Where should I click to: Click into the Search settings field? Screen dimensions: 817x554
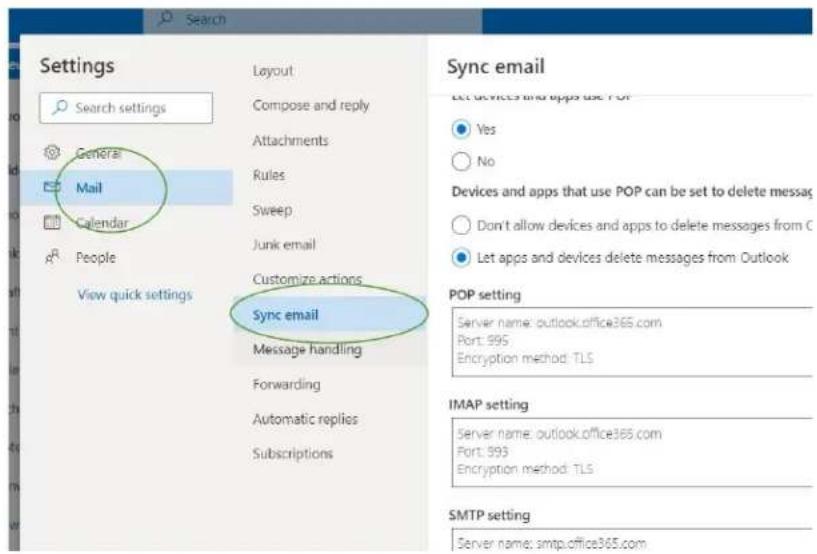click(126, 108)
